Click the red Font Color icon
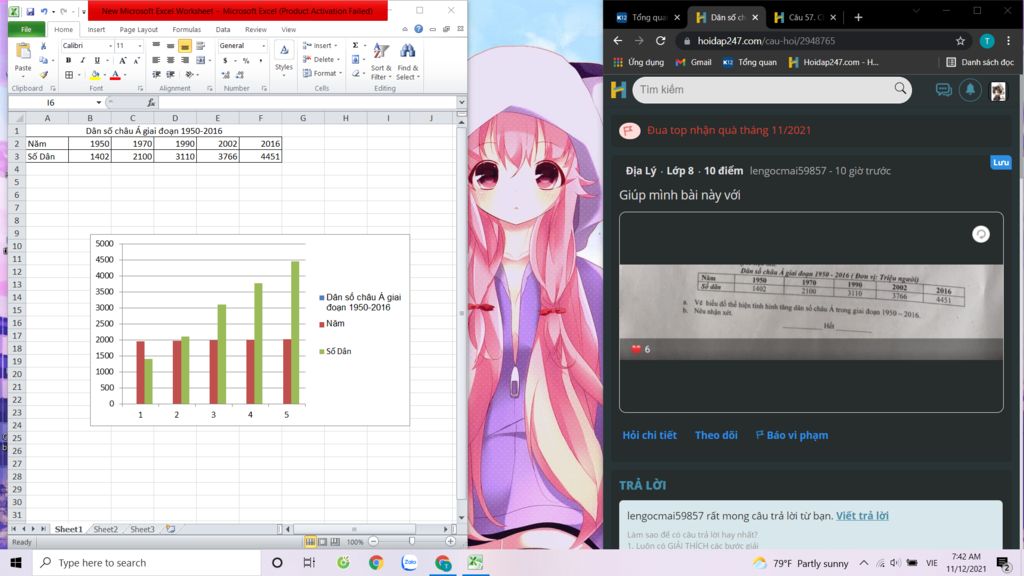 click(x=116, y=75)
